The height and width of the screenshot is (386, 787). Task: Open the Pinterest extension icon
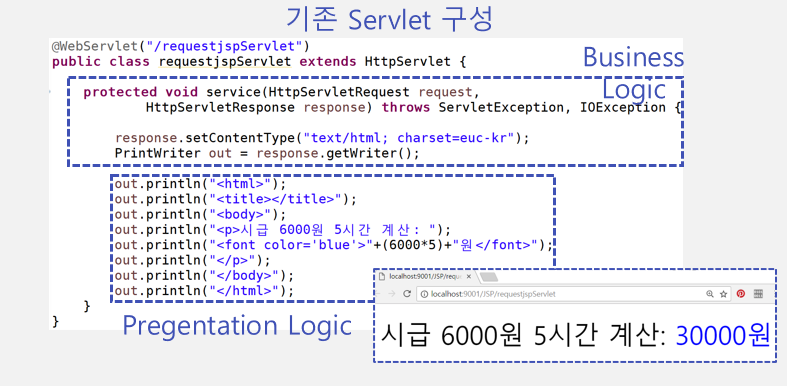tap(741, 294)
